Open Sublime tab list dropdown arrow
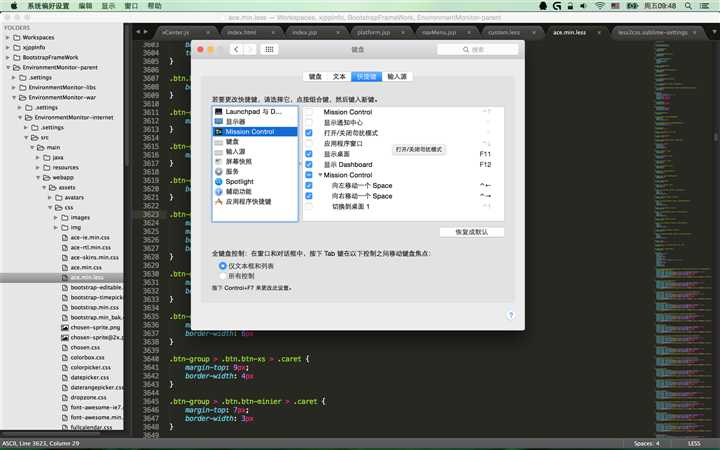The height and width of the screenshot is (450, 720). click(714, 32)
